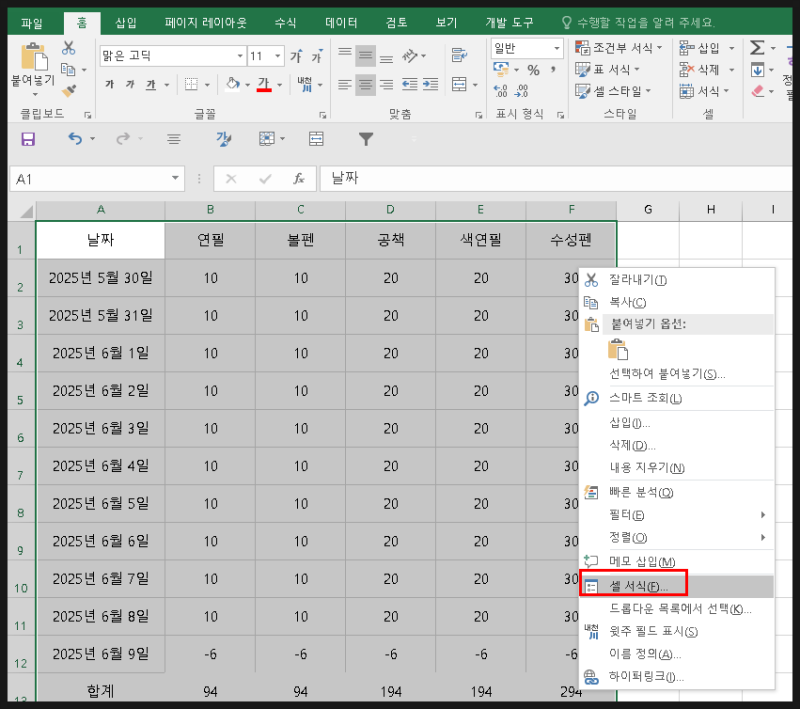Increase font size with larger 가 button

tap(296, 56)
